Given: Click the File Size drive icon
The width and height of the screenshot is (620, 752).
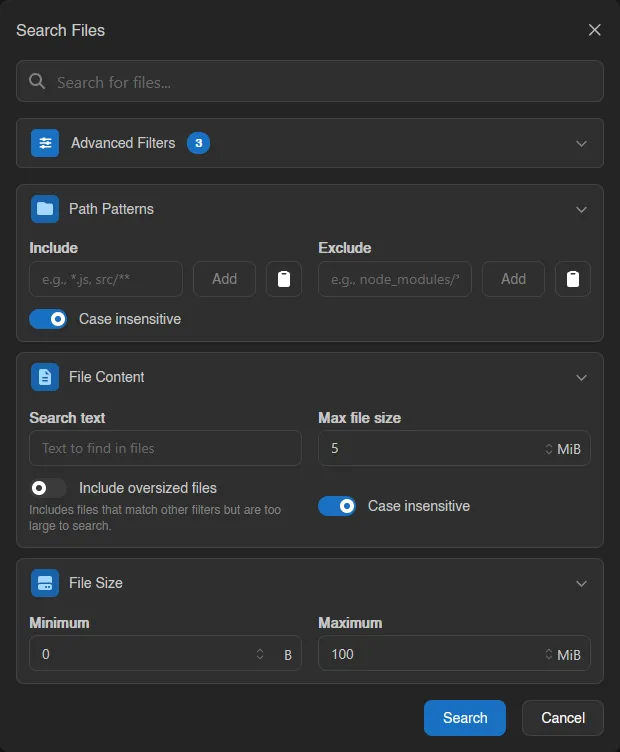Looking at the screenshot, I should 45,583.
